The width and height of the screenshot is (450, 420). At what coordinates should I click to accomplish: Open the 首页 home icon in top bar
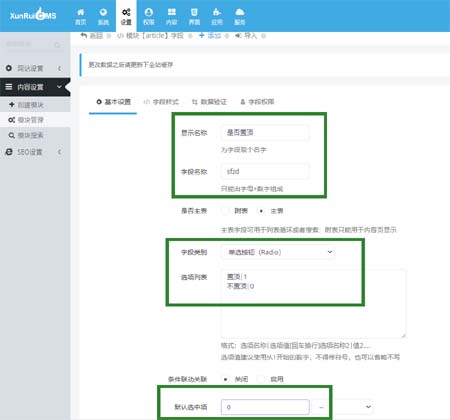pos(81,17)
